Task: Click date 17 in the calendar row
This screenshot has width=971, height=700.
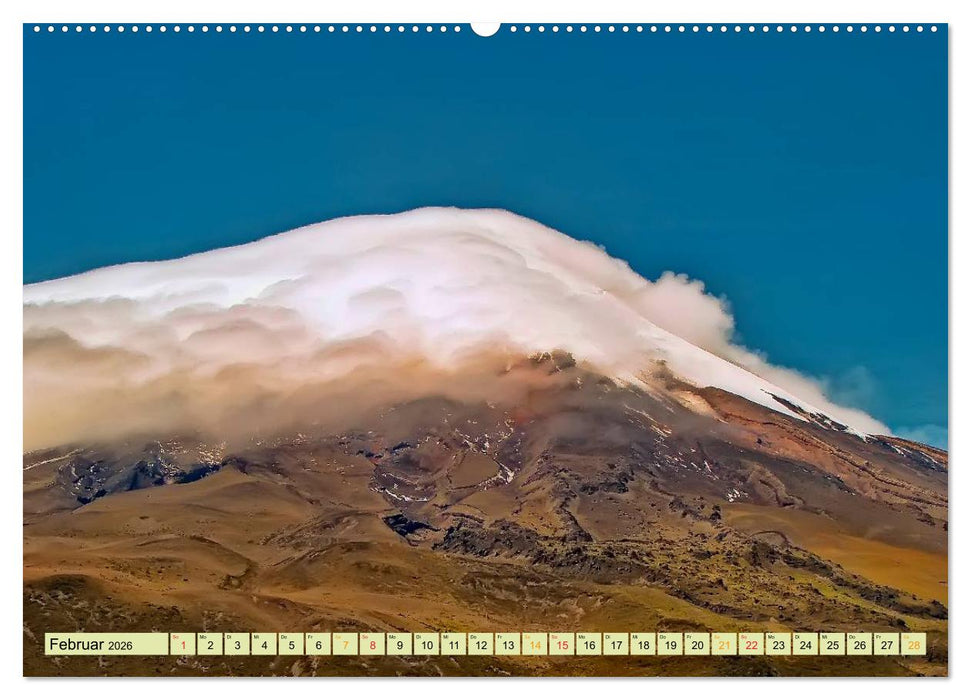Action: click(615, 644)
